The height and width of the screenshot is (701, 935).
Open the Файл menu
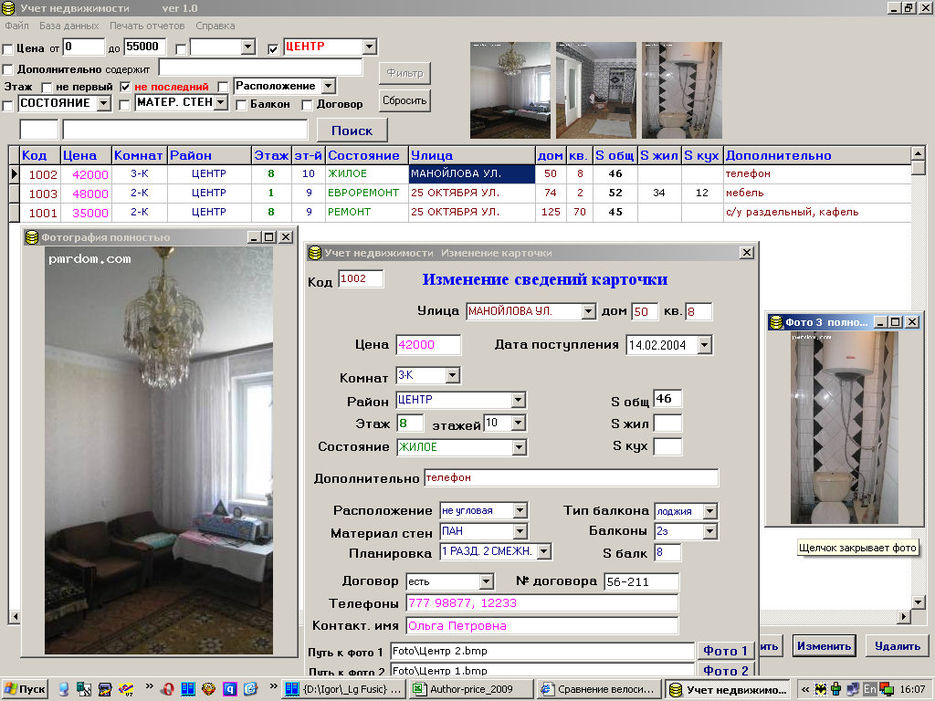(x=17, y=26)
